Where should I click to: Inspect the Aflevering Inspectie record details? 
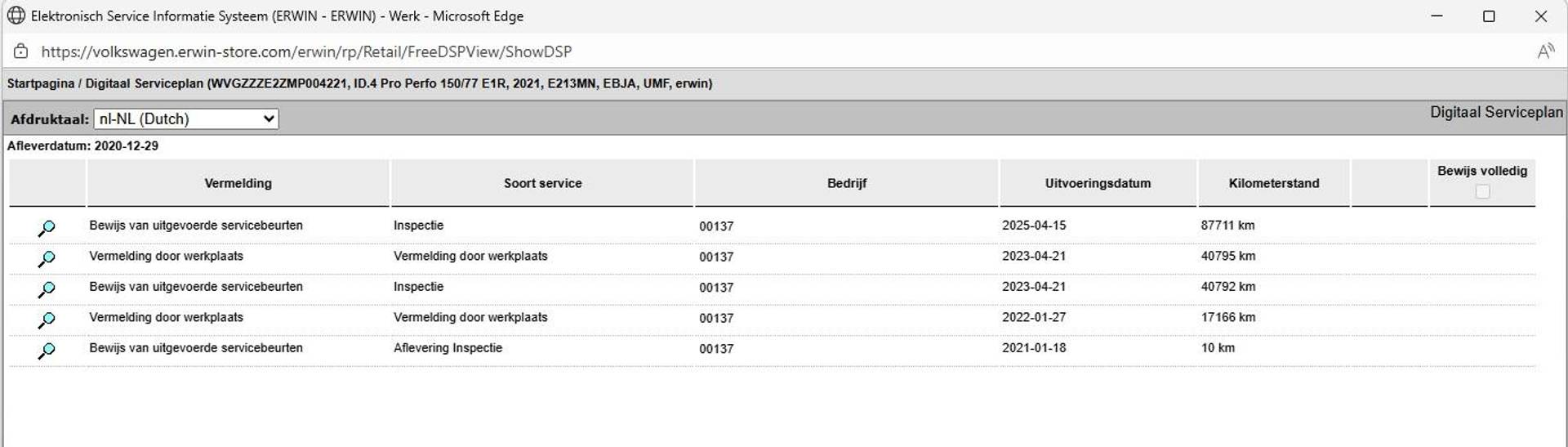point(47,351)
